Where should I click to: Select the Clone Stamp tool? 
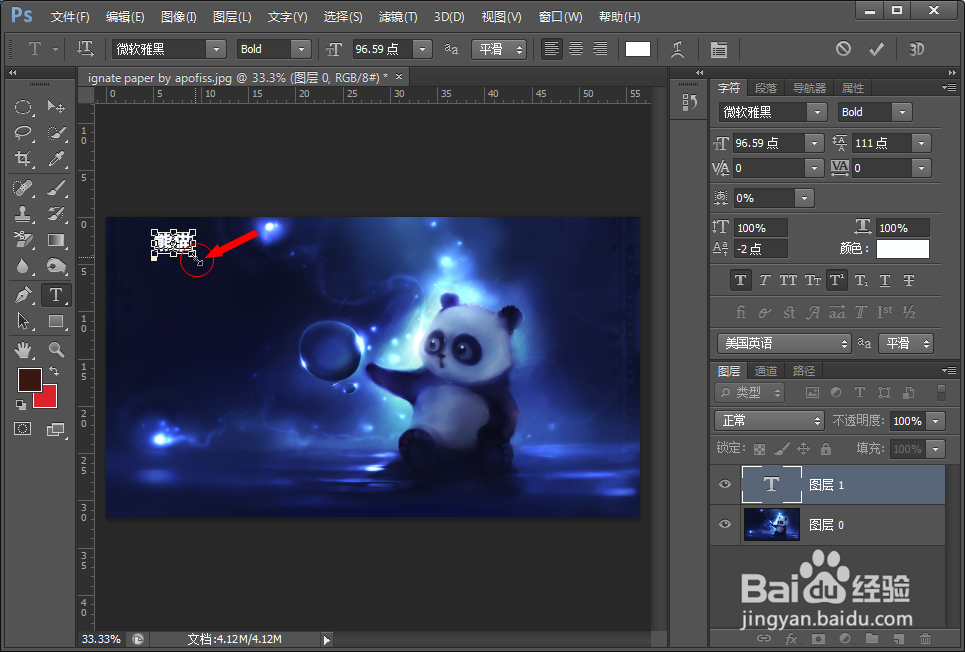23,214
